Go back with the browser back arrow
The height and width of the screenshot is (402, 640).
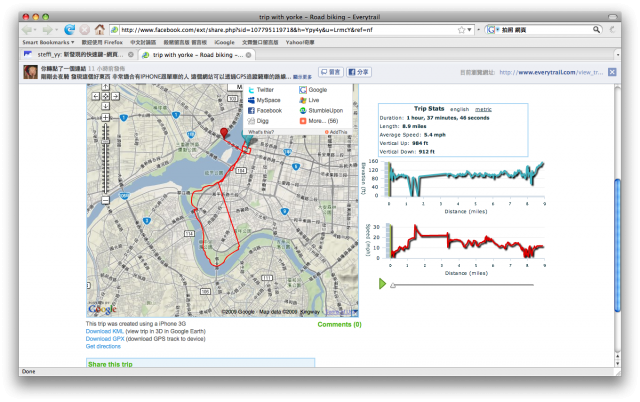(x=27, y=30)
